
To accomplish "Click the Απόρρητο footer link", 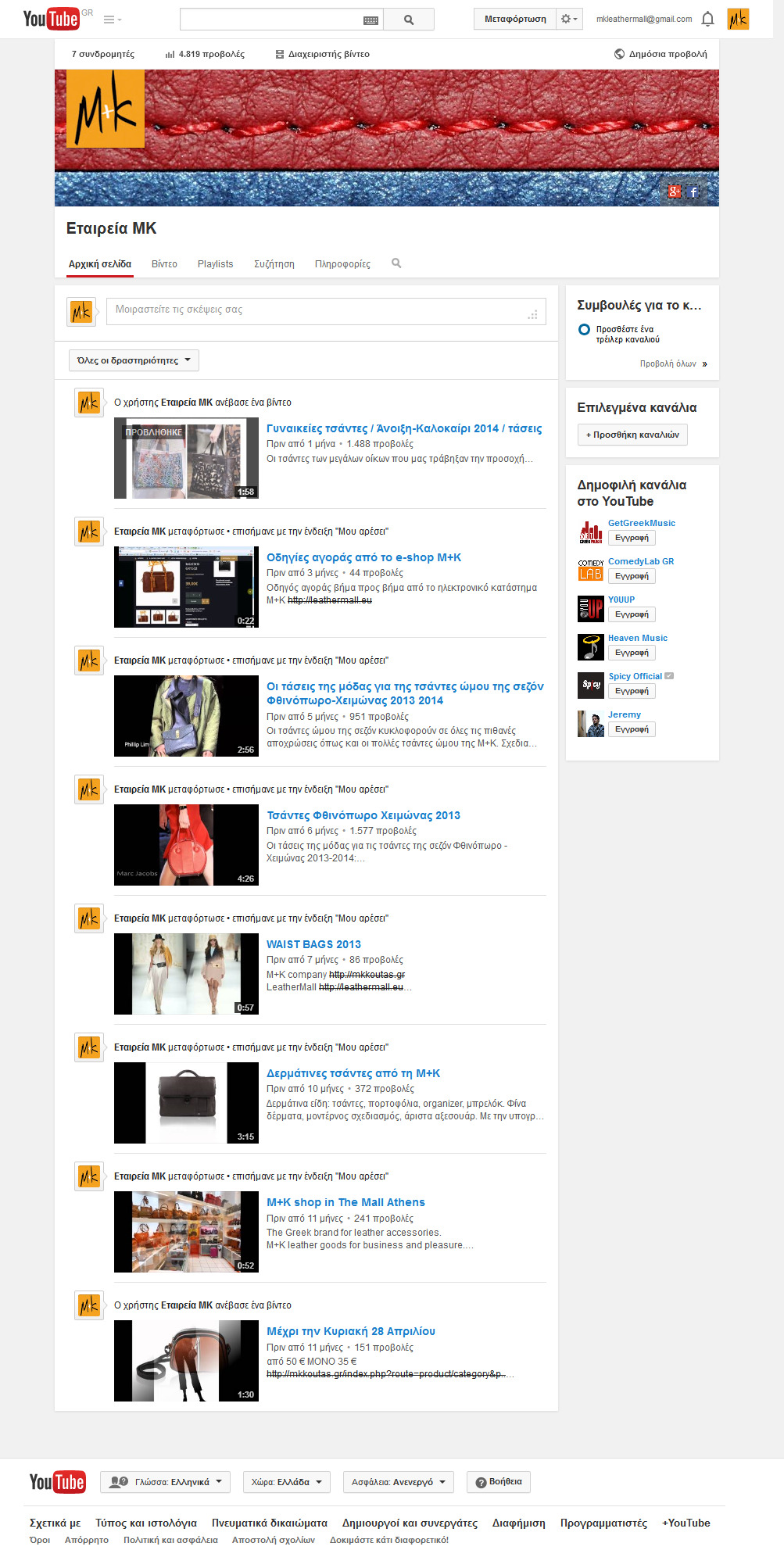I will (87, 1540).
